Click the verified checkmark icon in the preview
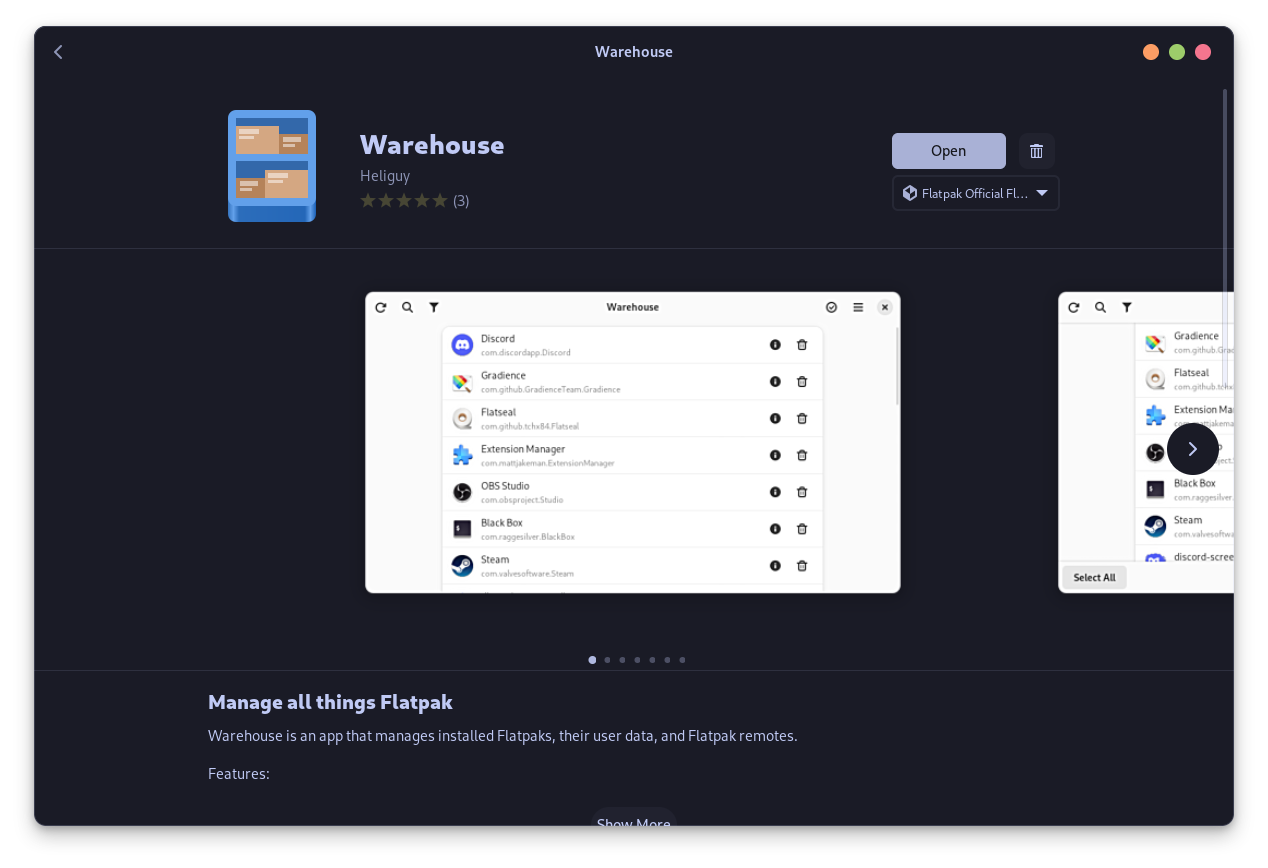The height and width of the screenshot is (868, 1268). (x=831, y=307)
